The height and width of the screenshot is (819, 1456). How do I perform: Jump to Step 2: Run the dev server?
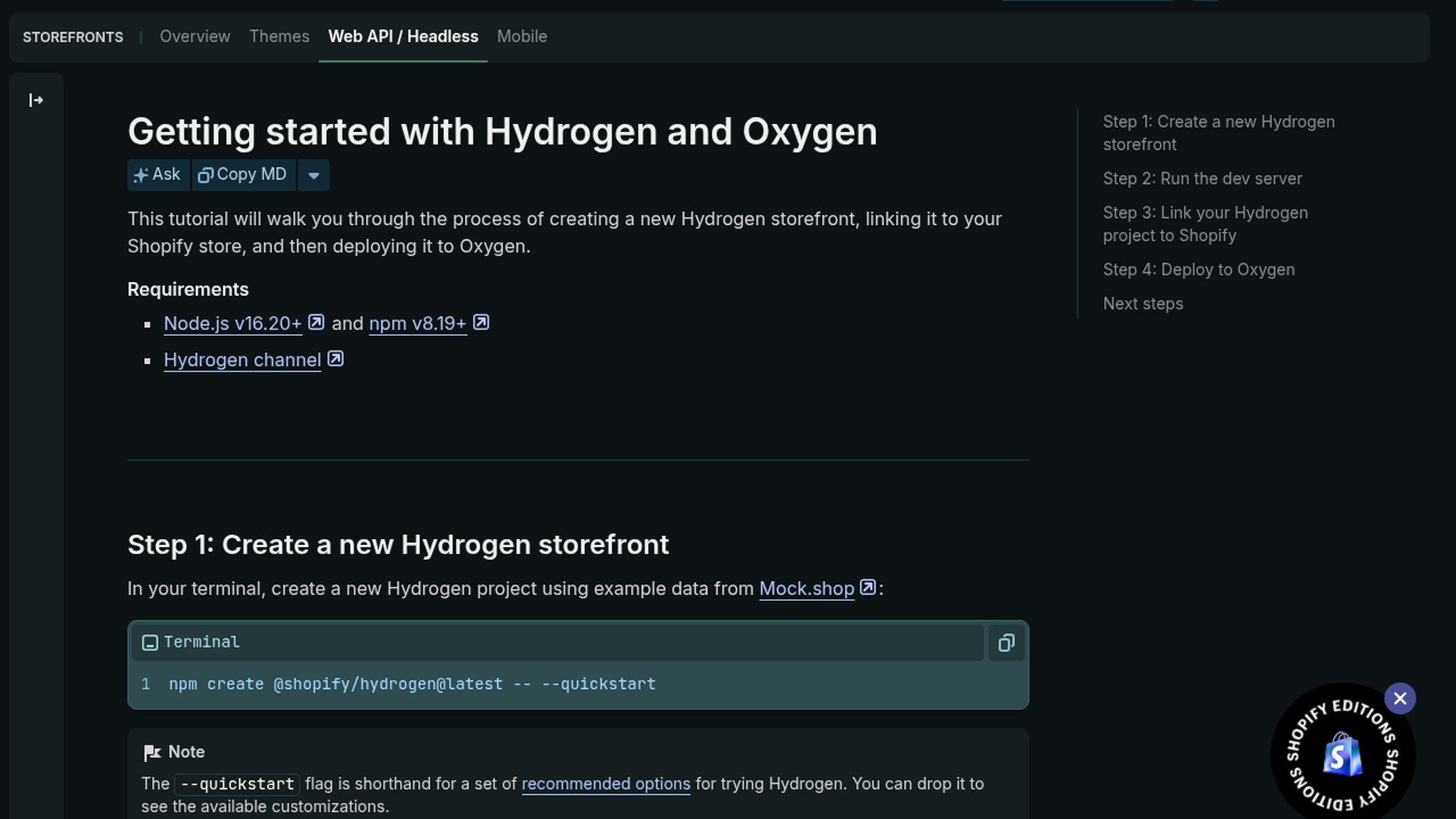pos(1202,179)
